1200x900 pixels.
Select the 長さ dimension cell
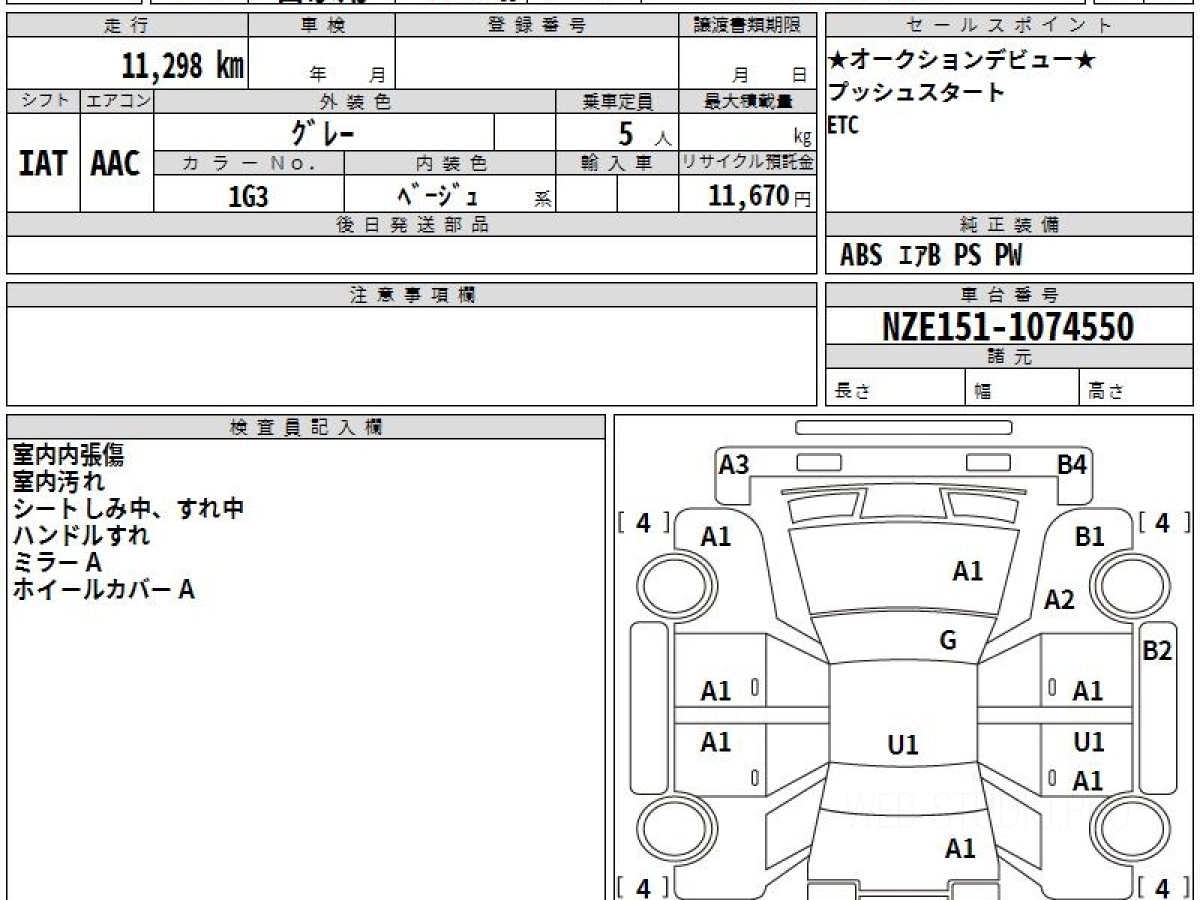pos(895,388)
